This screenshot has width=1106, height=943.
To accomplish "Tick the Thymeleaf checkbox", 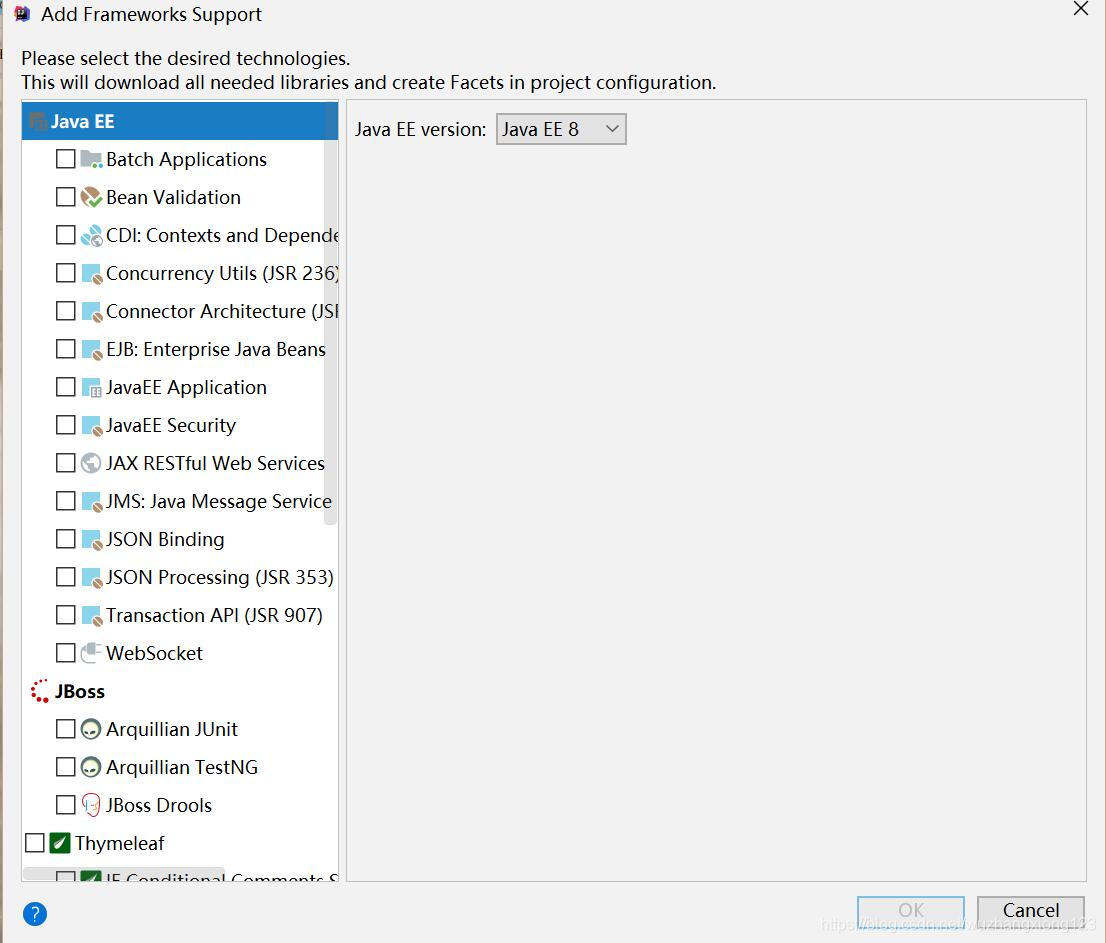I will [35, 844].
